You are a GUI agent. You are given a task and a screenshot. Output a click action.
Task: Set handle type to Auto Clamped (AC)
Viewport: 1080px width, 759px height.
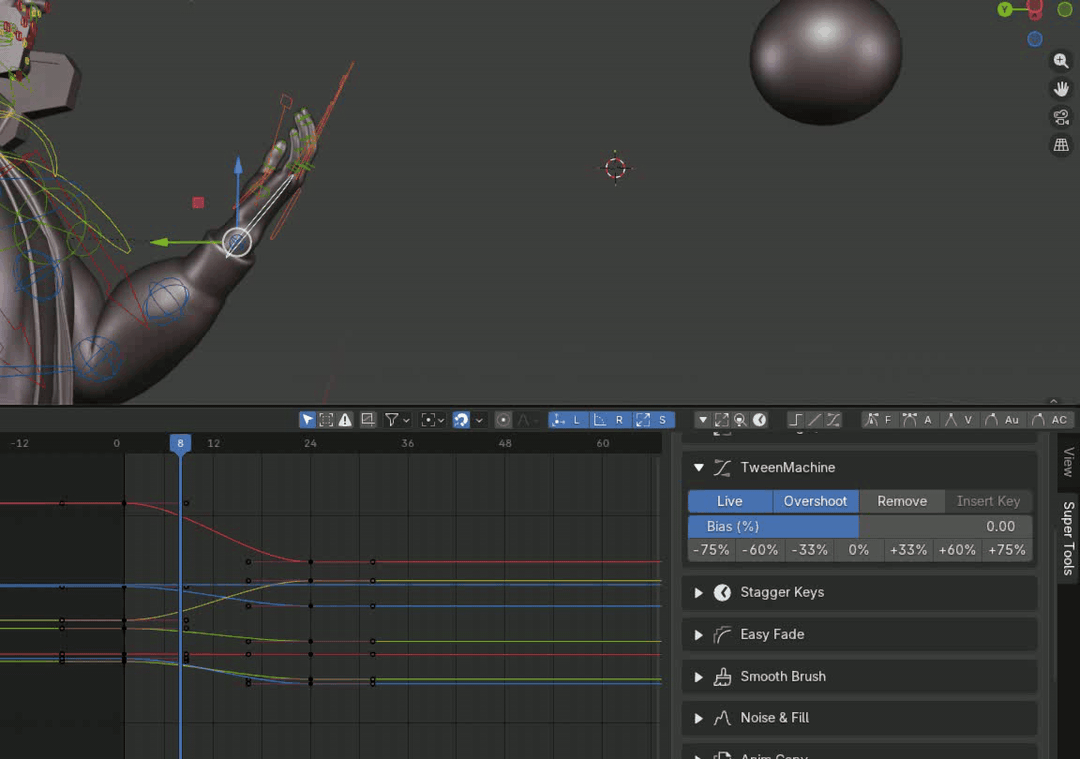pos(1049,419)
